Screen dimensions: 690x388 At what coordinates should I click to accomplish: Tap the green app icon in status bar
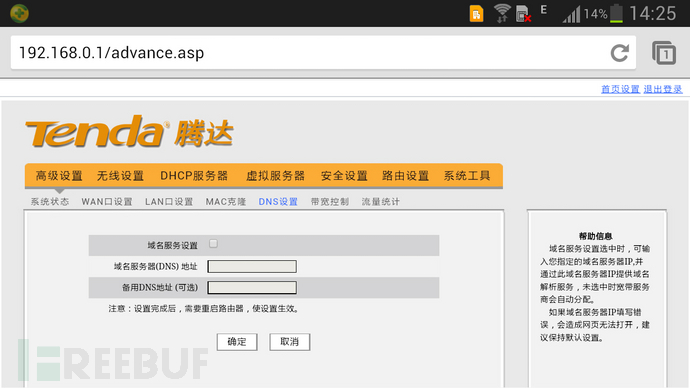[19, 13]
